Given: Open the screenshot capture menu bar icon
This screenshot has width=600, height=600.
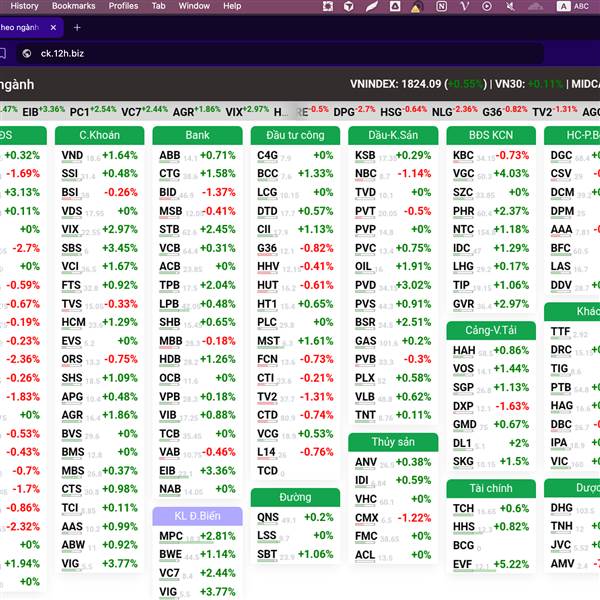Looking at the screenshot, I should point(328,6).
